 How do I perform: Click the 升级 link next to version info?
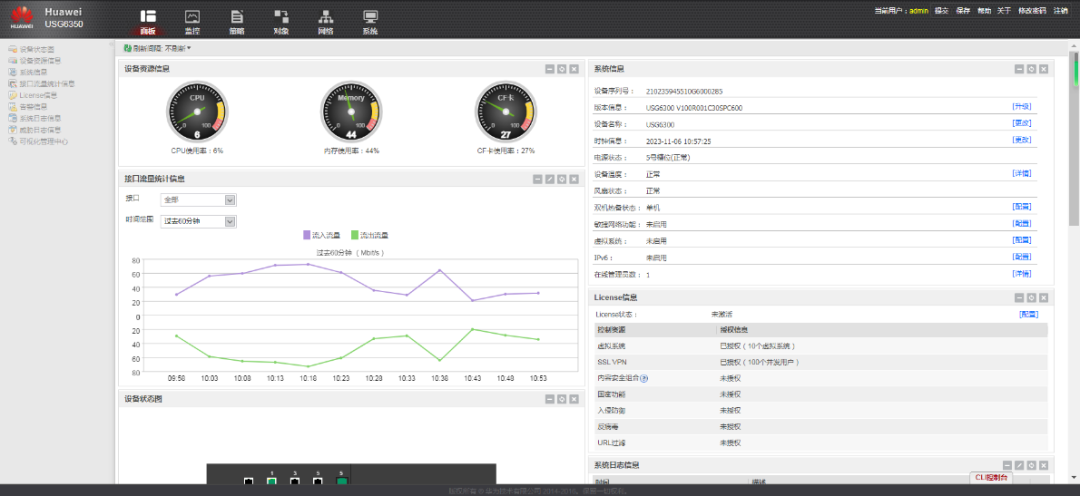click(1021, 106)
